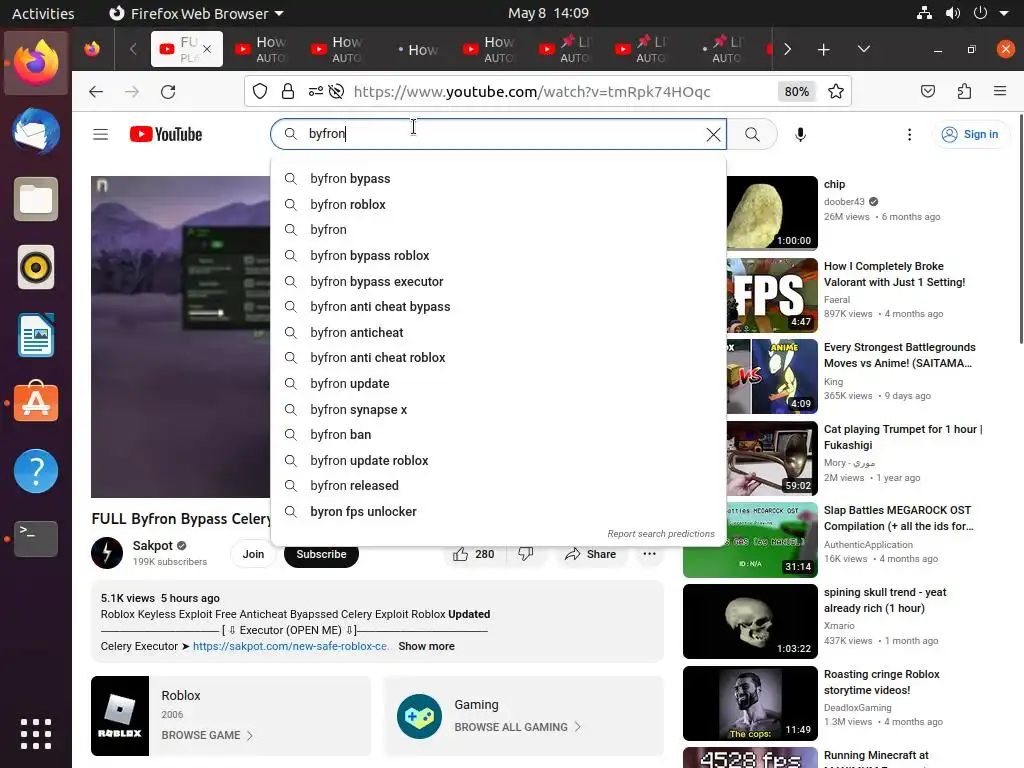Open the Valorant FPS video thumbnail

(772, 295)
